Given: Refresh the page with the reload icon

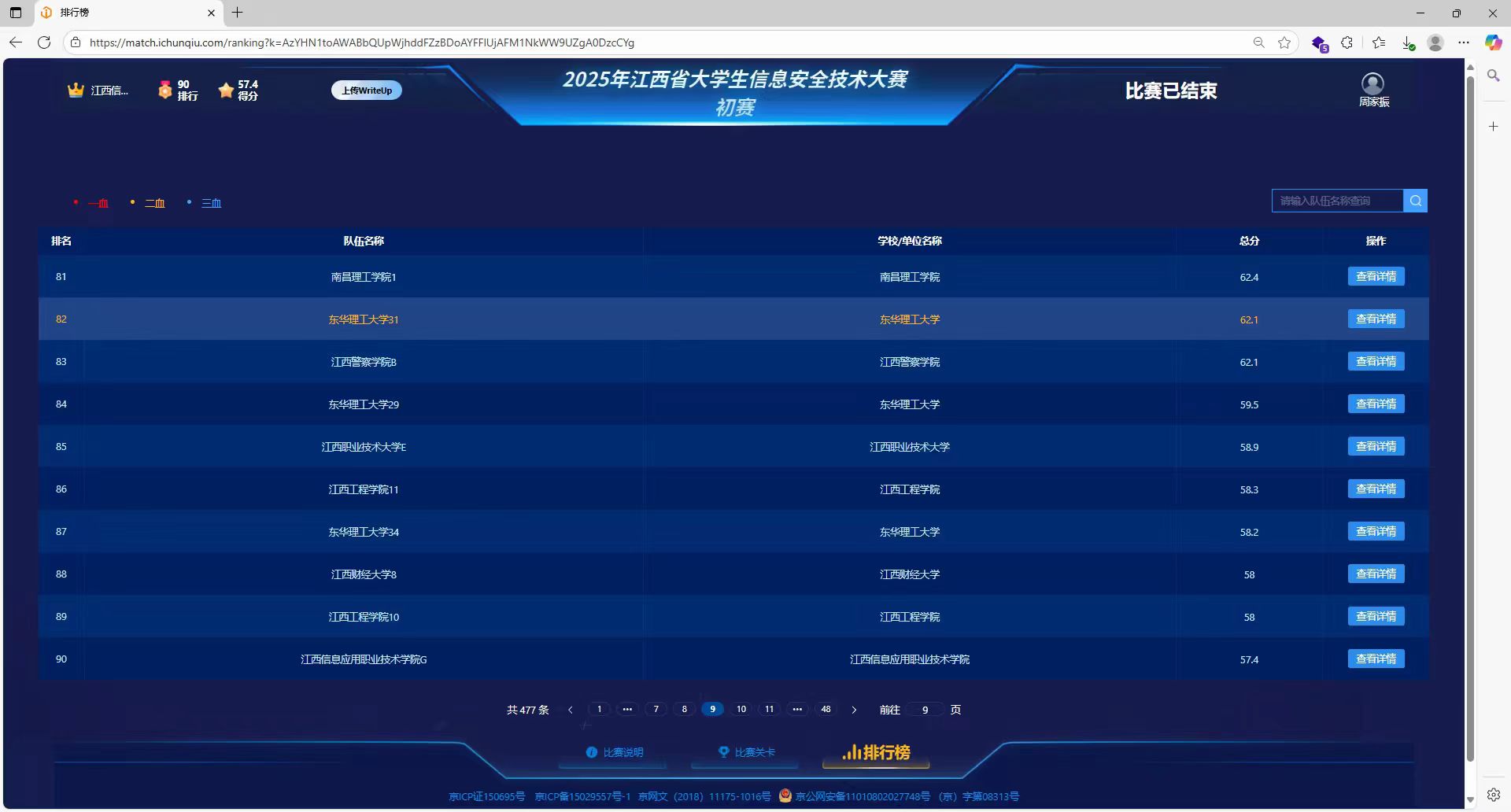Looking at the screenshot, I should [44, 42].
